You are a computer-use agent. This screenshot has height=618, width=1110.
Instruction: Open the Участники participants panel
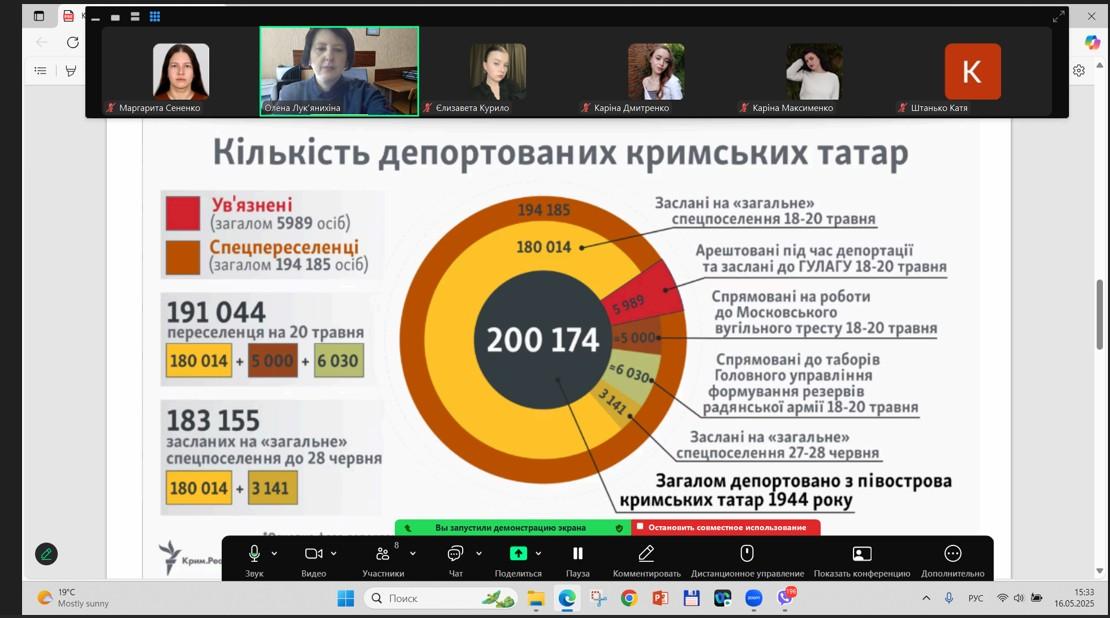point(383,559)
